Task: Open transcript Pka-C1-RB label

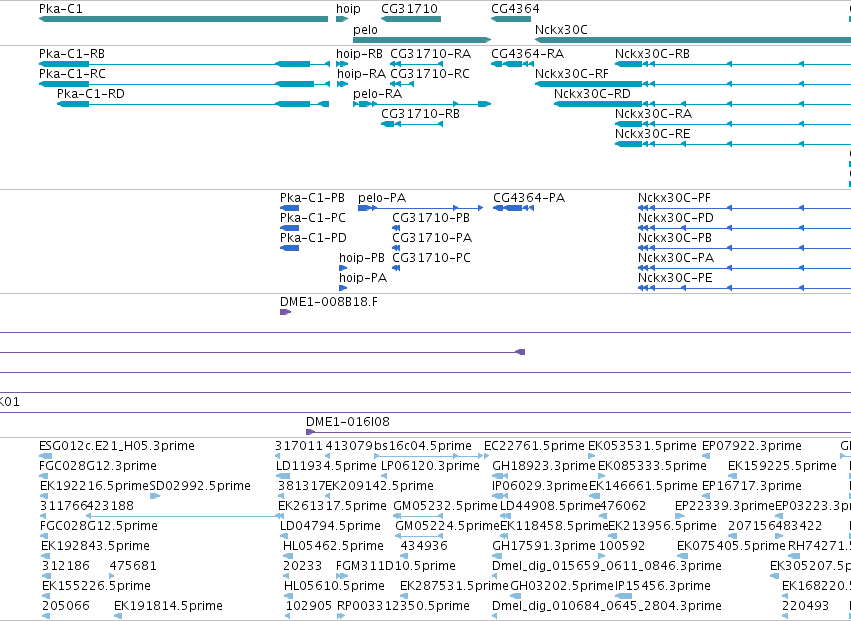Action: (x=72, y=54)
